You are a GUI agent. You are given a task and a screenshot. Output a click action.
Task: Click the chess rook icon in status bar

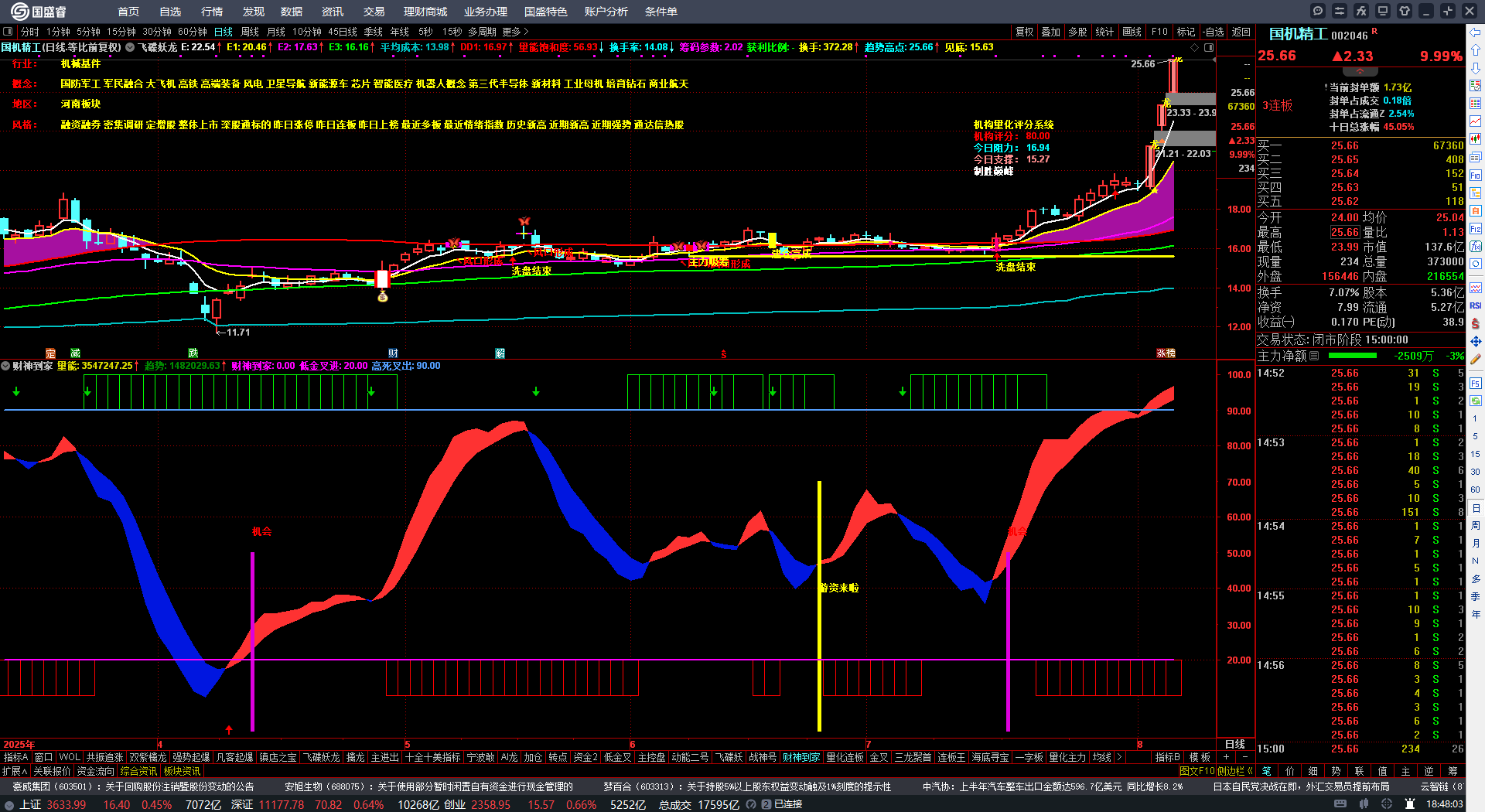[1408, 804]
